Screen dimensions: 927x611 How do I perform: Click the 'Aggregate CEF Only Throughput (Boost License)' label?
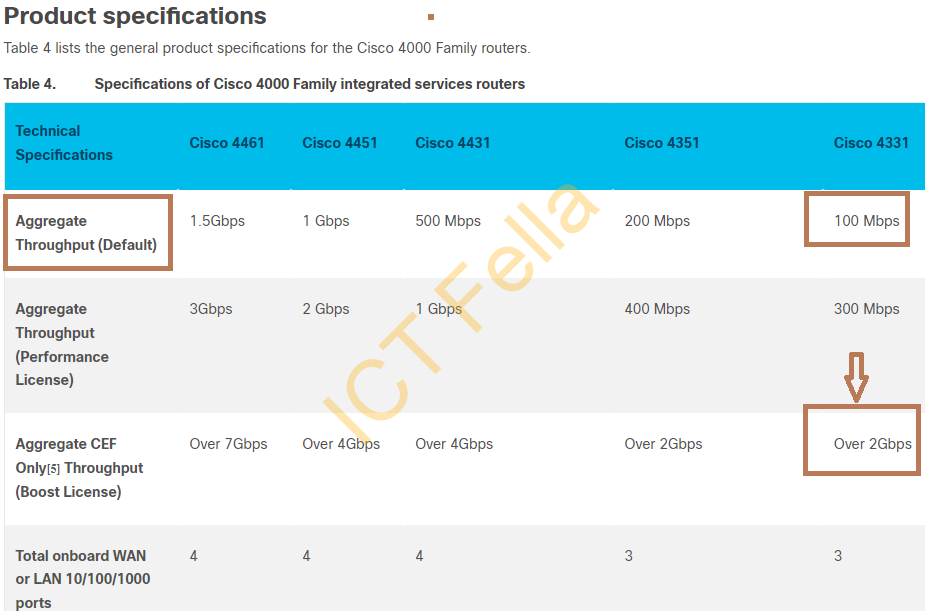pyautogui.click(x=79, y=468)
